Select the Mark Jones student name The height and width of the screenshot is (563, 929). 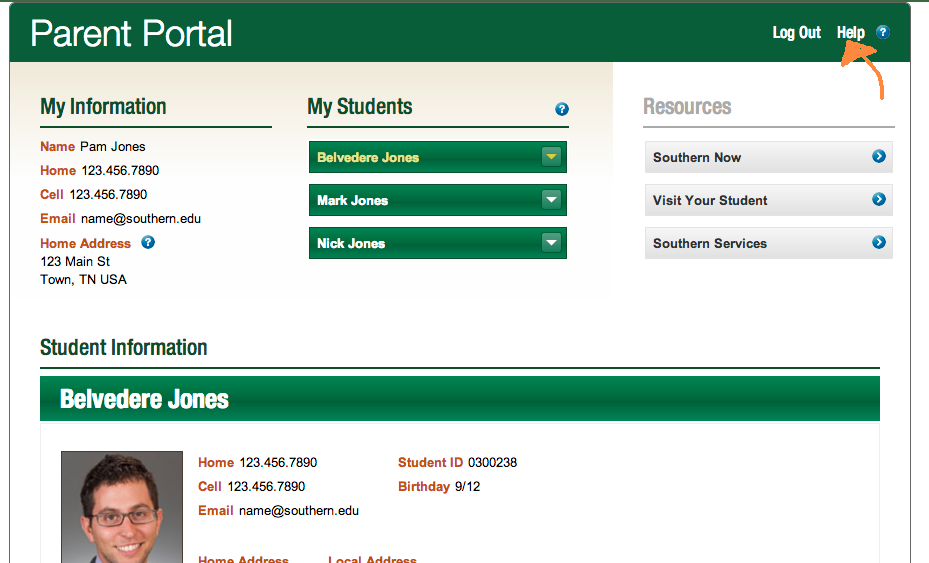pyautogui.click(x=352, y=201)
